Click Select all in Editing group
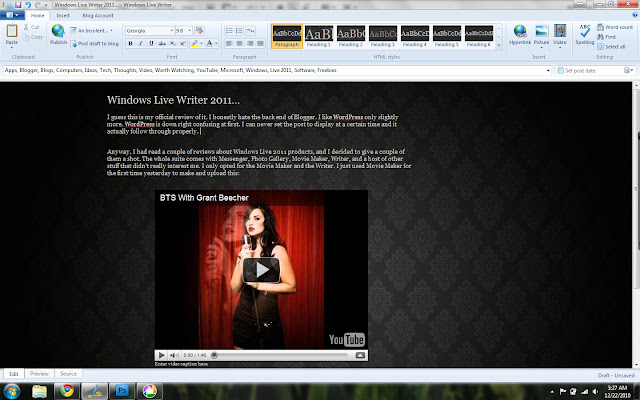Screen dimensions: 640x400 [611, 47]
